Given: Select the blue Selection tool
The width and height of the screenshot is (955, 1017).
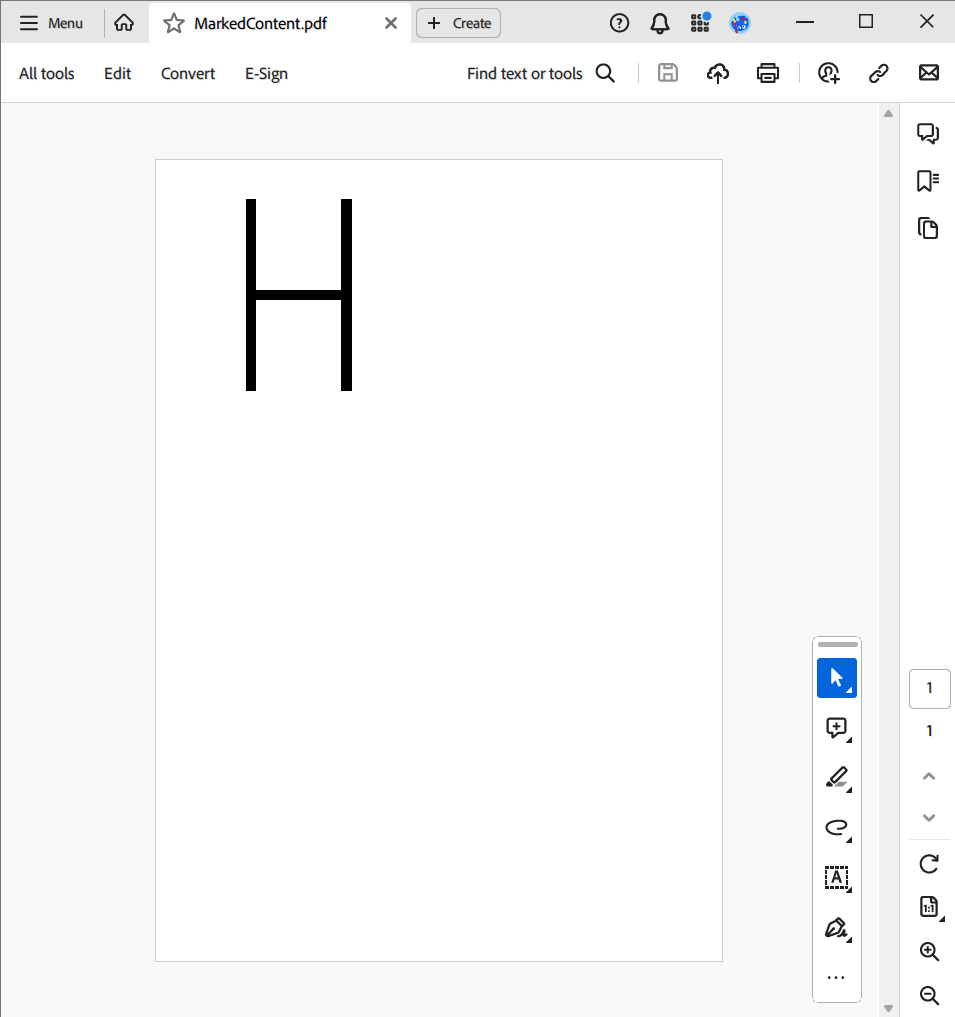Looking at the screenshot, I should [836, 677].
